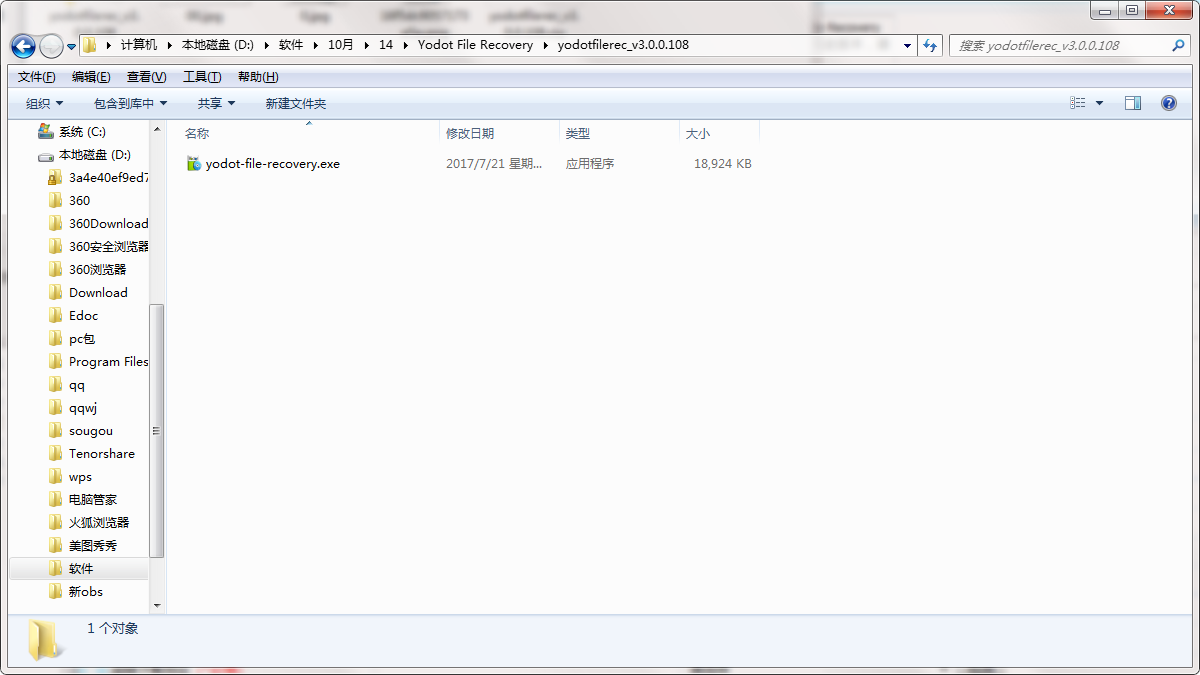Click the wps folder icon
The width and height of the screenshot is (1200, 675).
(x=56, y=476)
